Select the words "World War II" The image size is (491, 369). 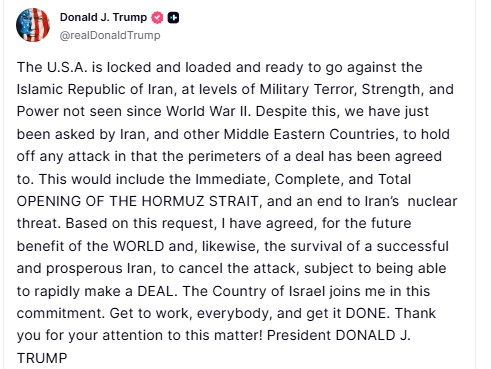208,111
